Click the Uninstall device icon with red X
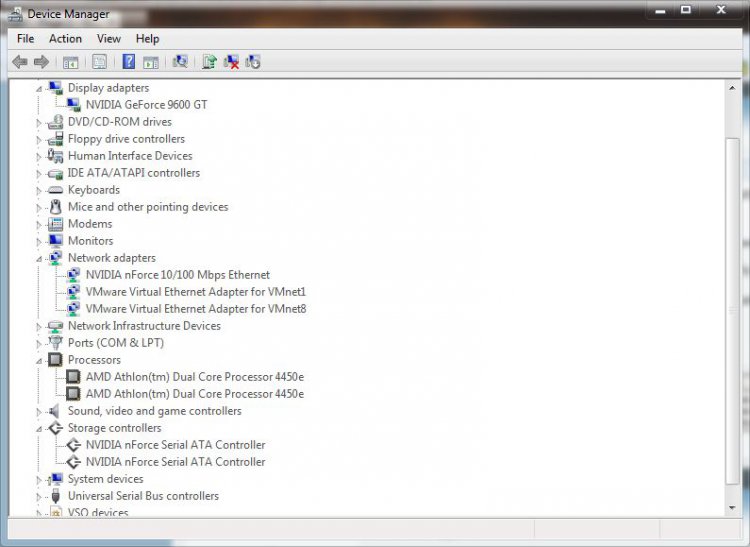The height and width of the screenshot is (547, 750). point(232,62)
